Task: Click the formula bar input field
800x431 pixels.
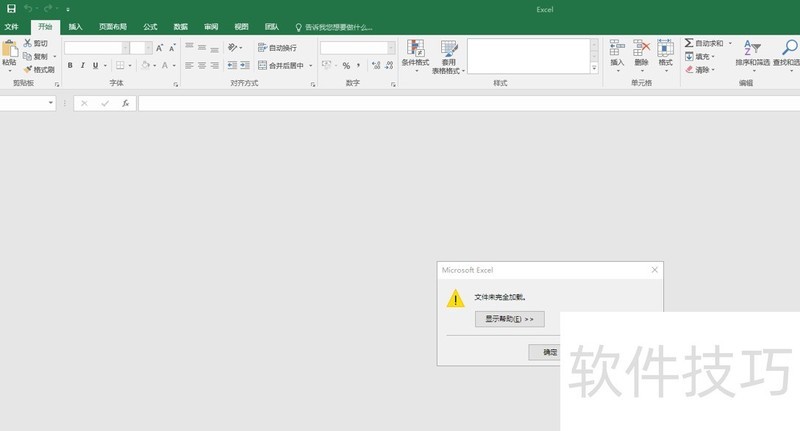Action: point(460,103)
